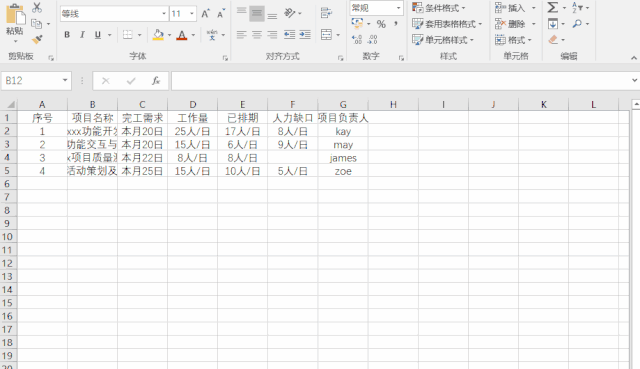Open the 字体 dialog launcher

coord(225,58)
